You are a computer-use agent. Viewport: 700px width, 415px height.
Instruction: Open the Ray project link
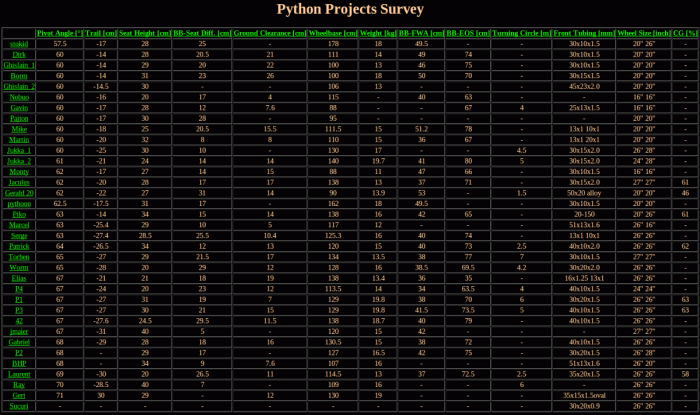[19, 385]
